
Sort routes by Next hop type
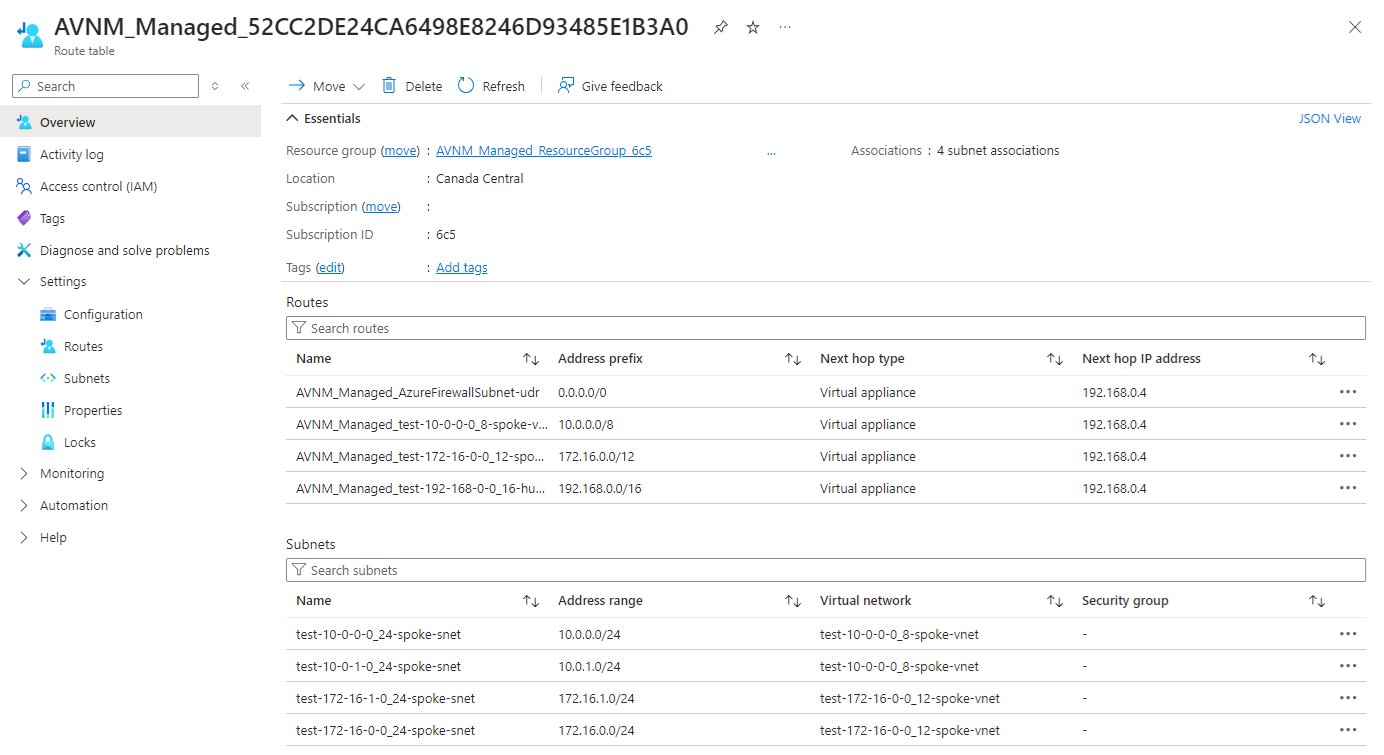coord(1055,359)
